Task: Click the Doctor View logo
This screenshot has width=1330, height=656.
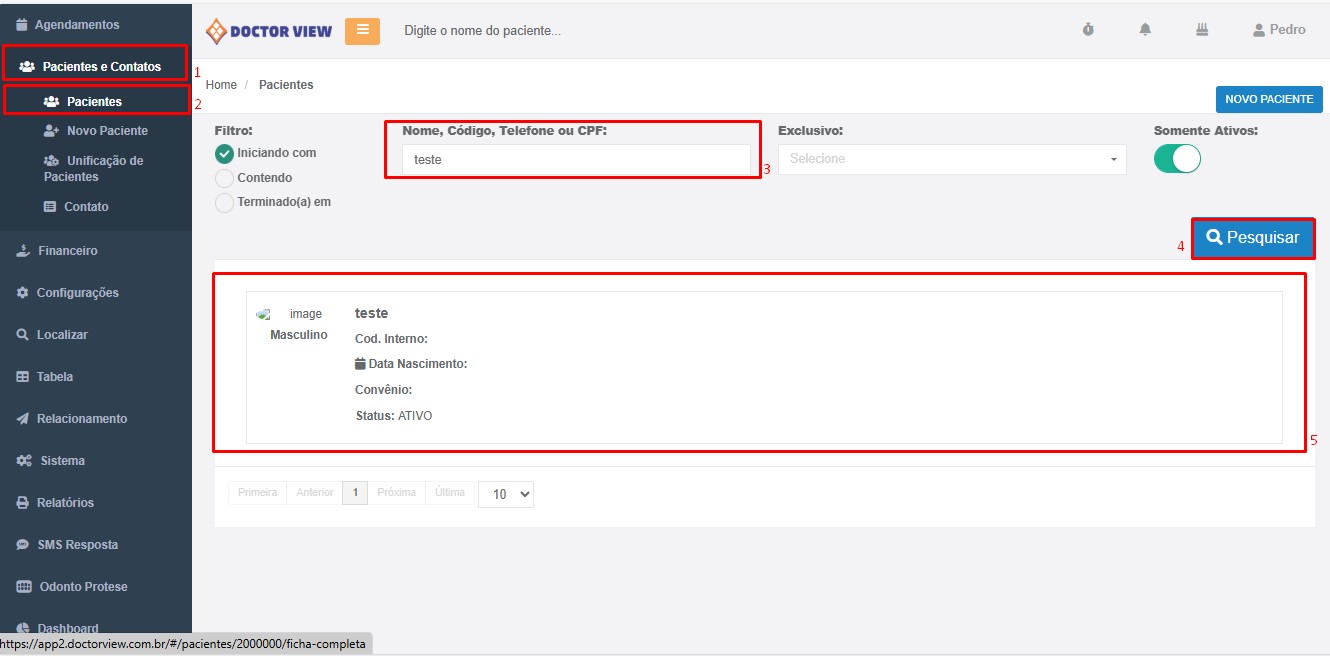Action: tap(269, 31)
